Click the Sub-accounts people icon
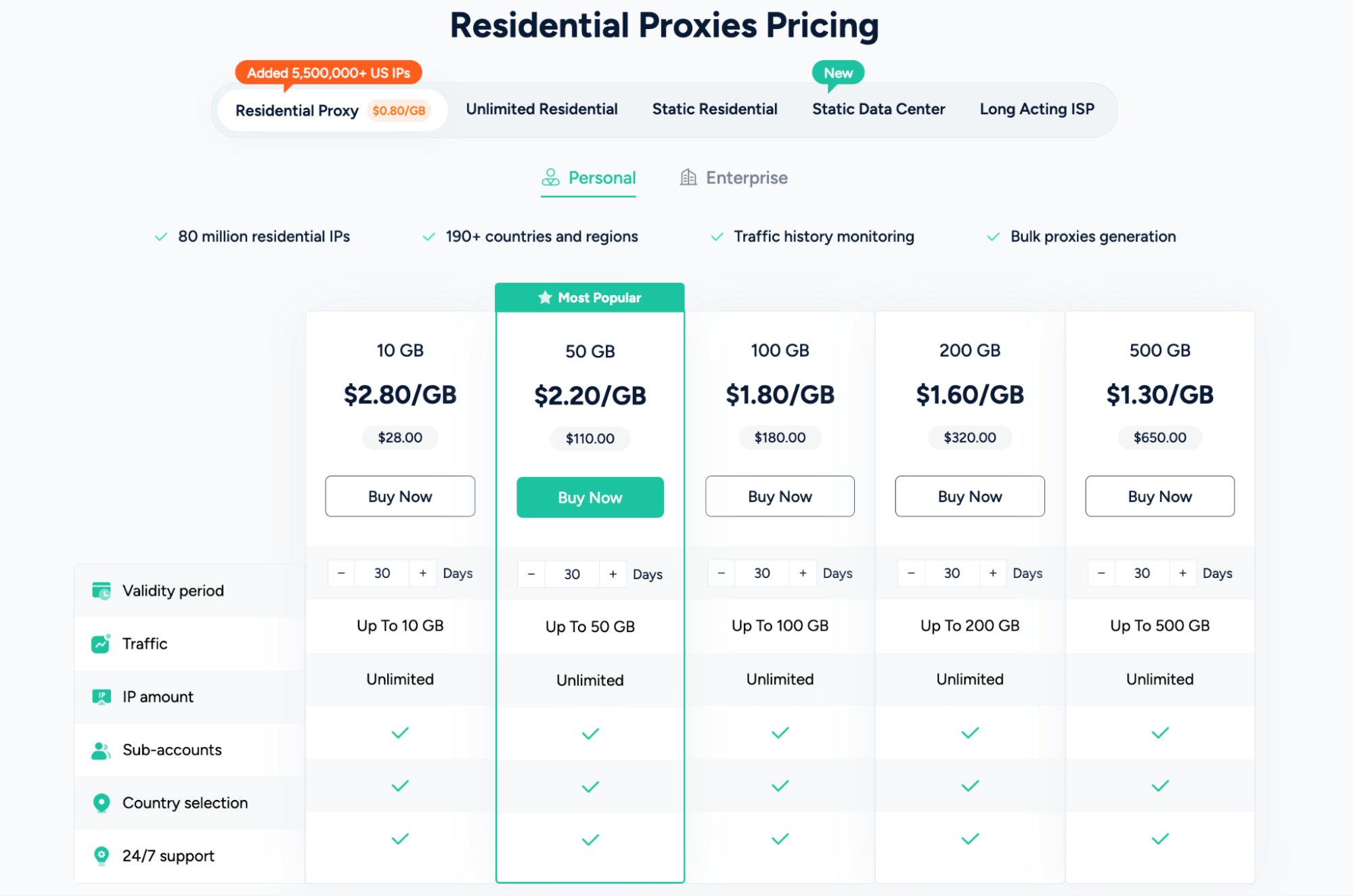This screenshot has width=1353, height=896. tap(101, 750)
